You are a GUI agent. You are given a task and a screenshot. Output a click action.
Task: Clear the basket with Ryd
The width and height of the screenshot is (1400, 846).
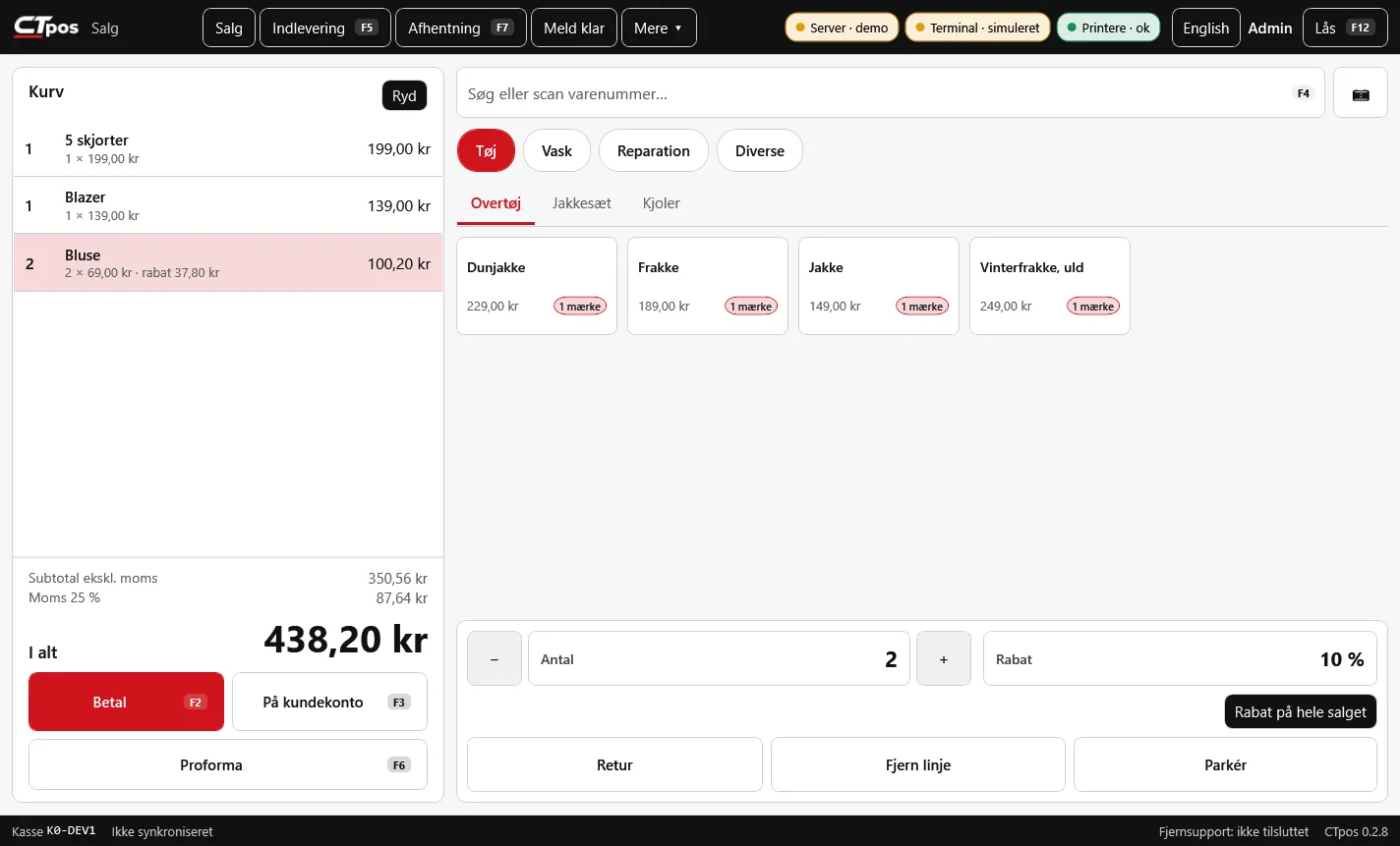(404, 95)
